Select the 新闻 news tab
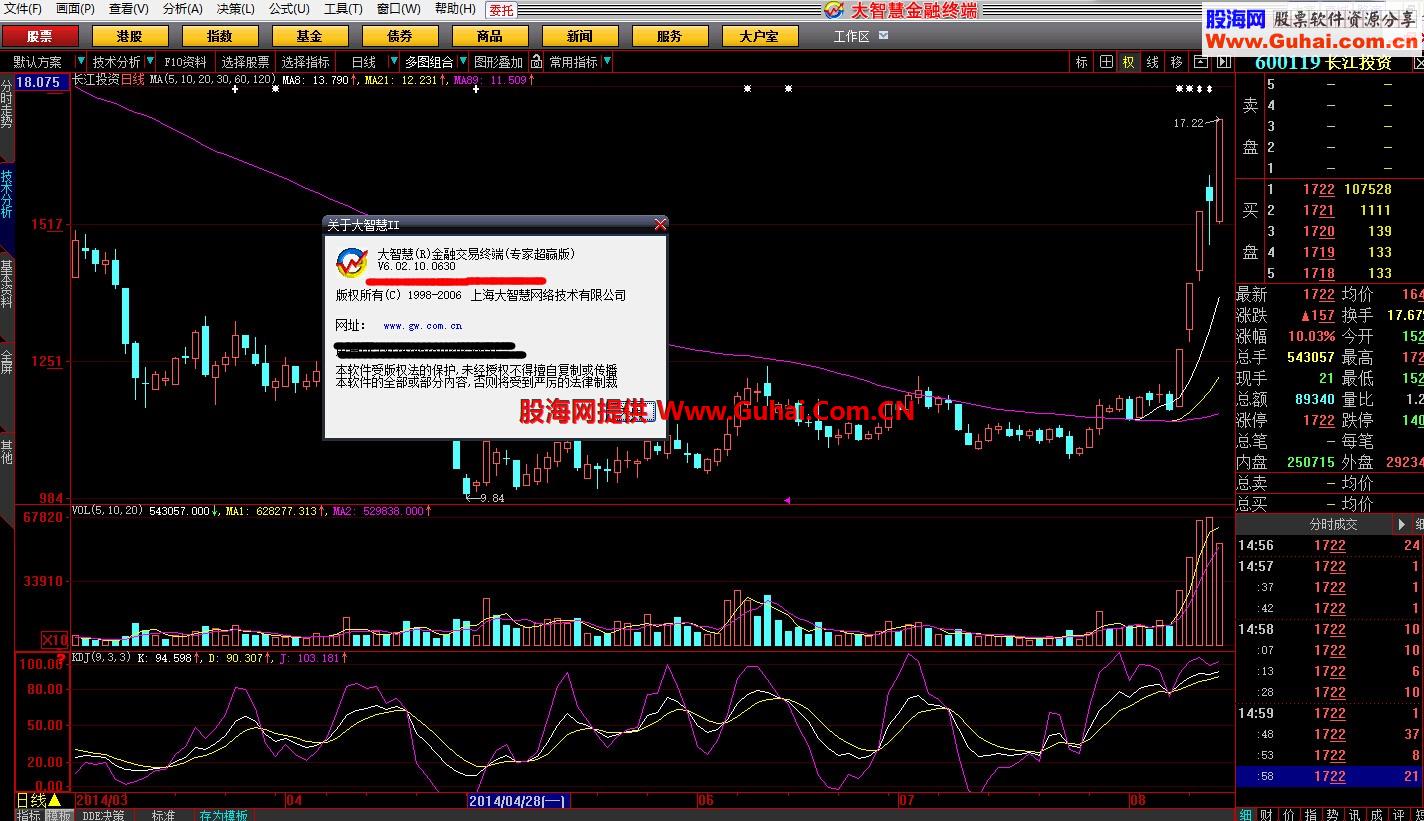This screenshot has height=821, width=1424. (x=580, y=36)
